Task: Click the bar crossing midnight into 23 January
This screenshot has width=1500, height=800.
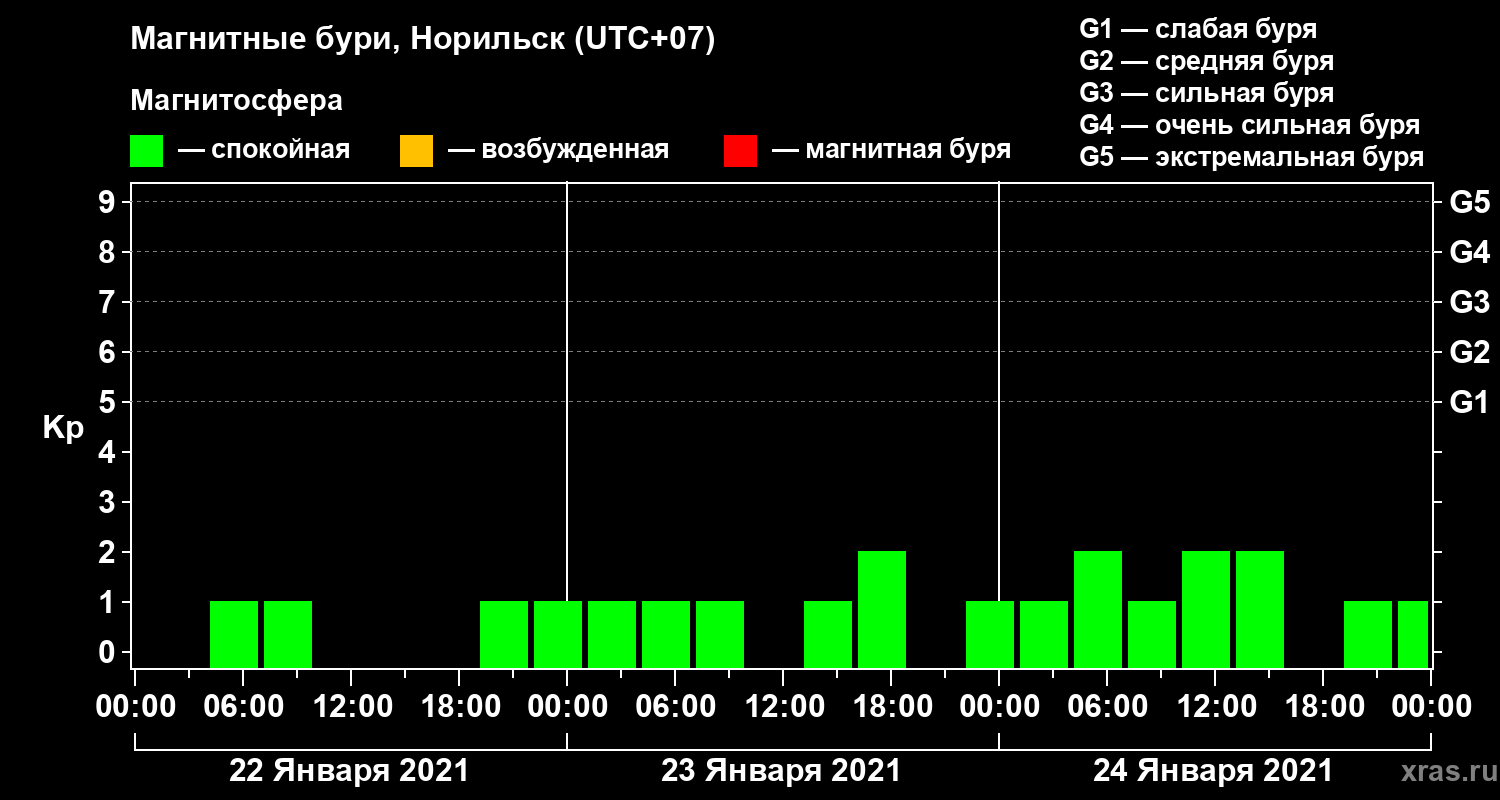Action: click(558, 634)
